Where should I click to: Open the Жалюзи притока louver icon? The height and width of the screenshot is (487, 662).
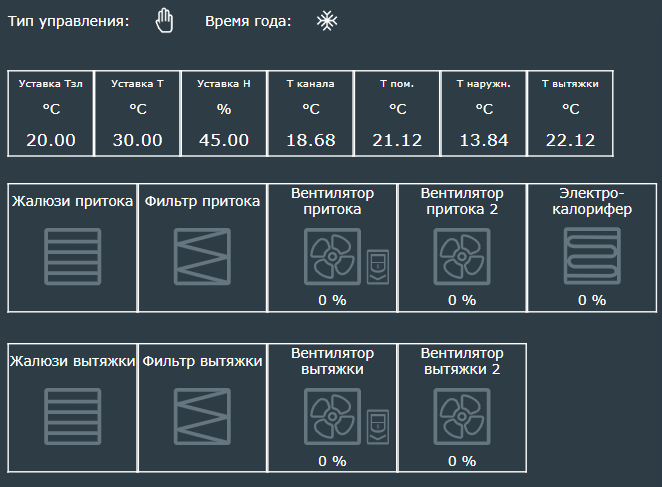(73, 257)
